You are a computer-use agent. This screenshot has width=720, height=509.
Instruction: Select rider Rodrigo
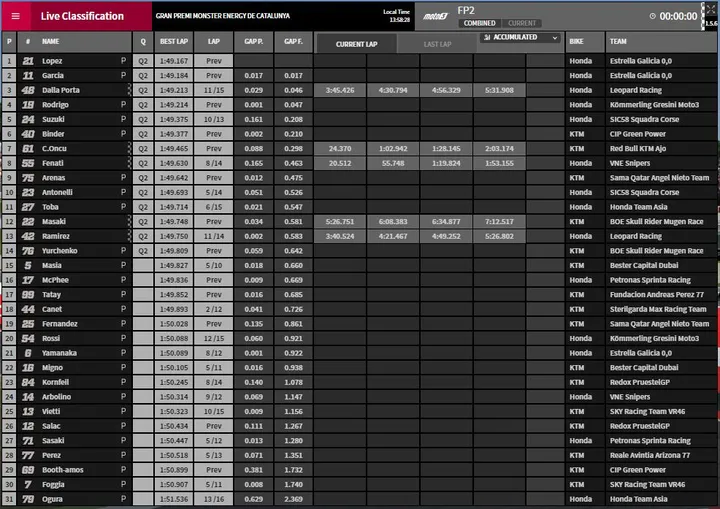click(x=55, y=105)
